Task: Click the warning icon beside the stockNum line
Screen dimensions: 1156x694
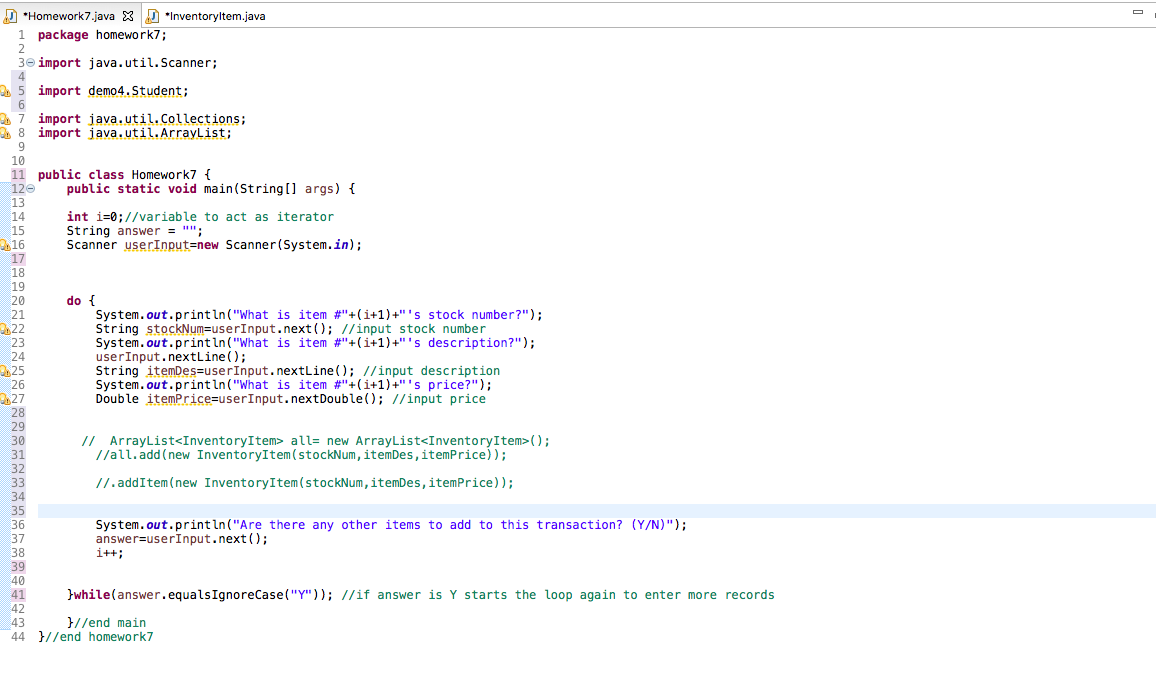Action: [6, 328]
